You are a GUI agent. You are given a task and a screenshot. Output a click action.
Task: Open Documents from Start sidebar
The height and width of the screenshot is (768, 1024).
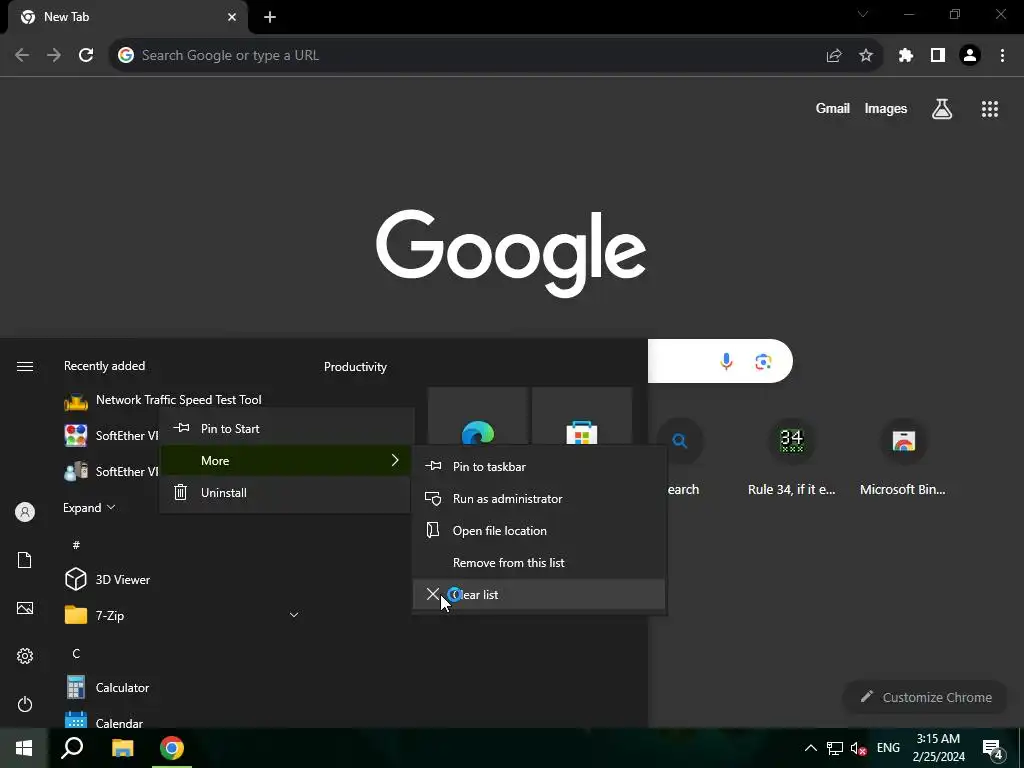(25, 560)
